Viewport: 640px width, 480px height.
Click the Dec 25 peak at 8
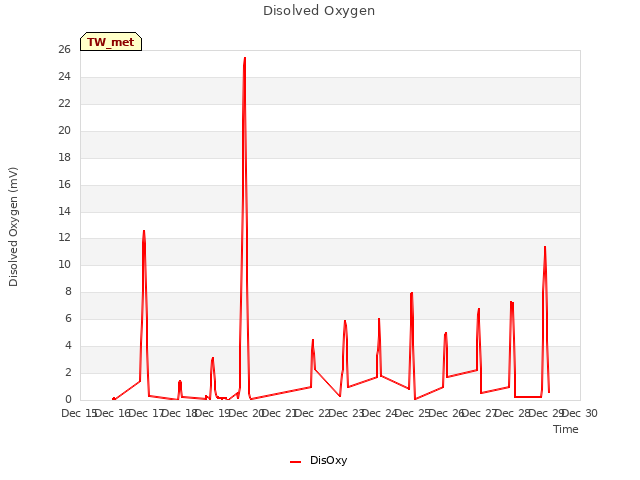click(411, 293)
